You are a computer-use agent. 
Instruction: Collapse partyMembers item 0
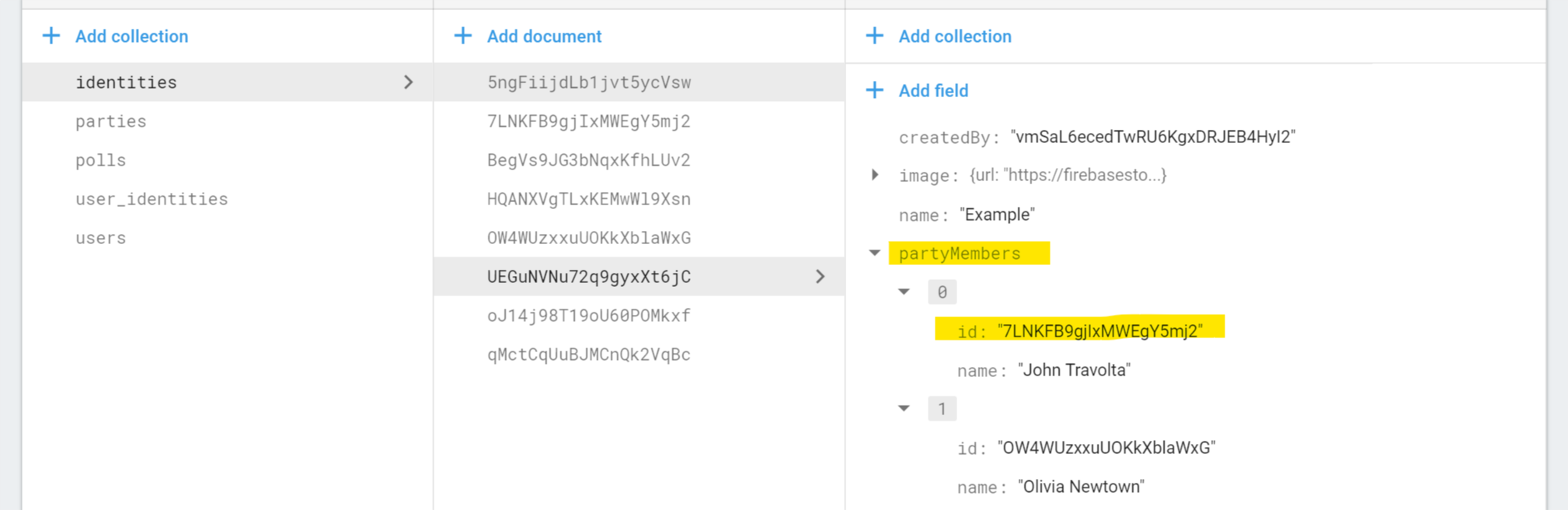pos(904,292)
